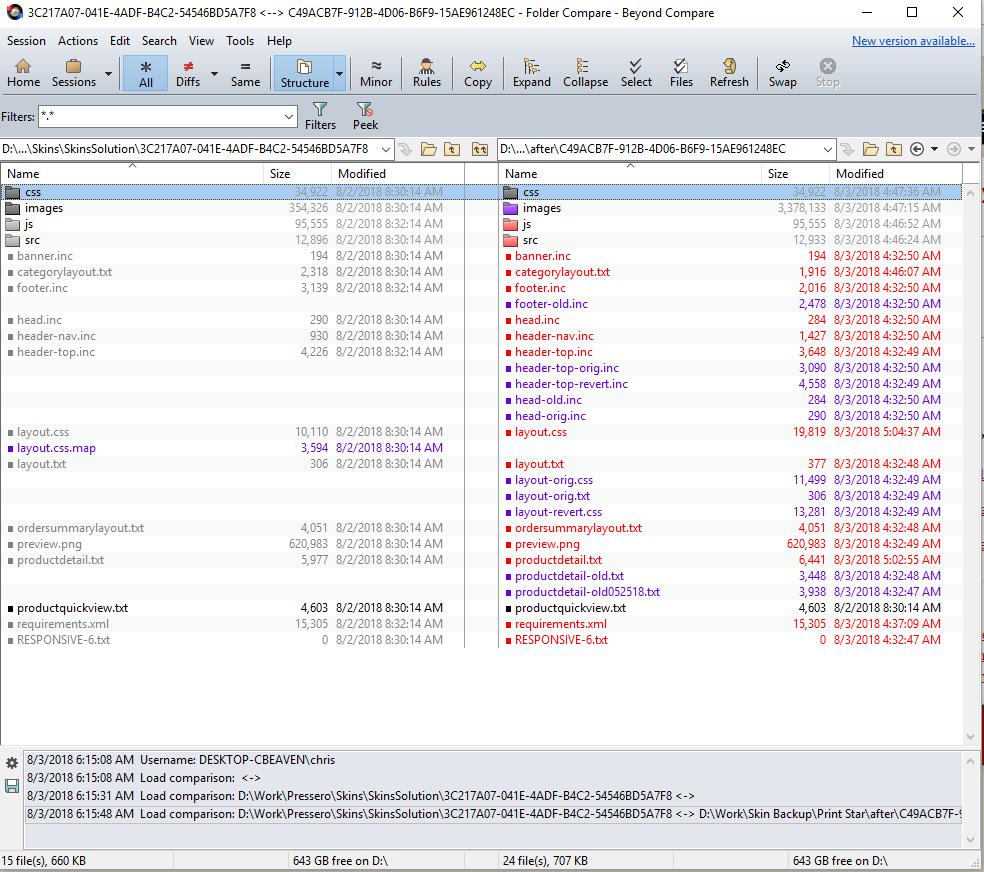This screenshot has height=872, width=984.
Task: Expand all folders with the Expand tool
Action: point(532,73)
